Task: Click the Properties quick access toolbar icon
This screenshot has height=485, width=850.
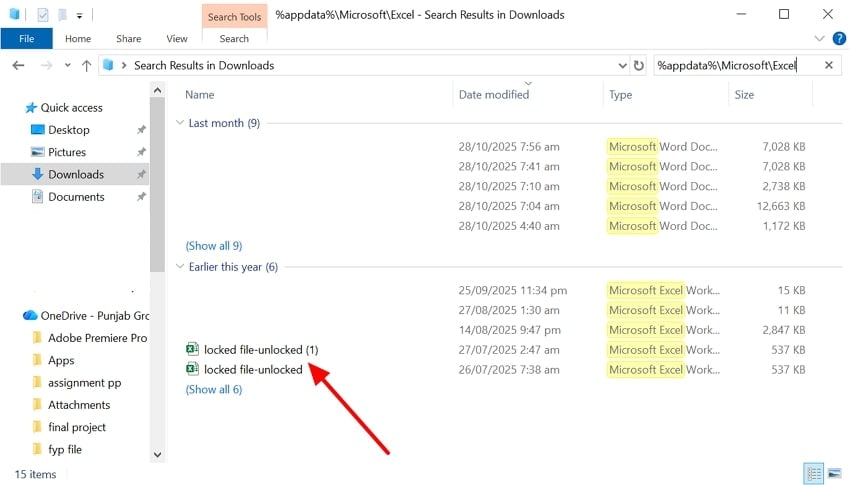Action: (x=42, y=15)
